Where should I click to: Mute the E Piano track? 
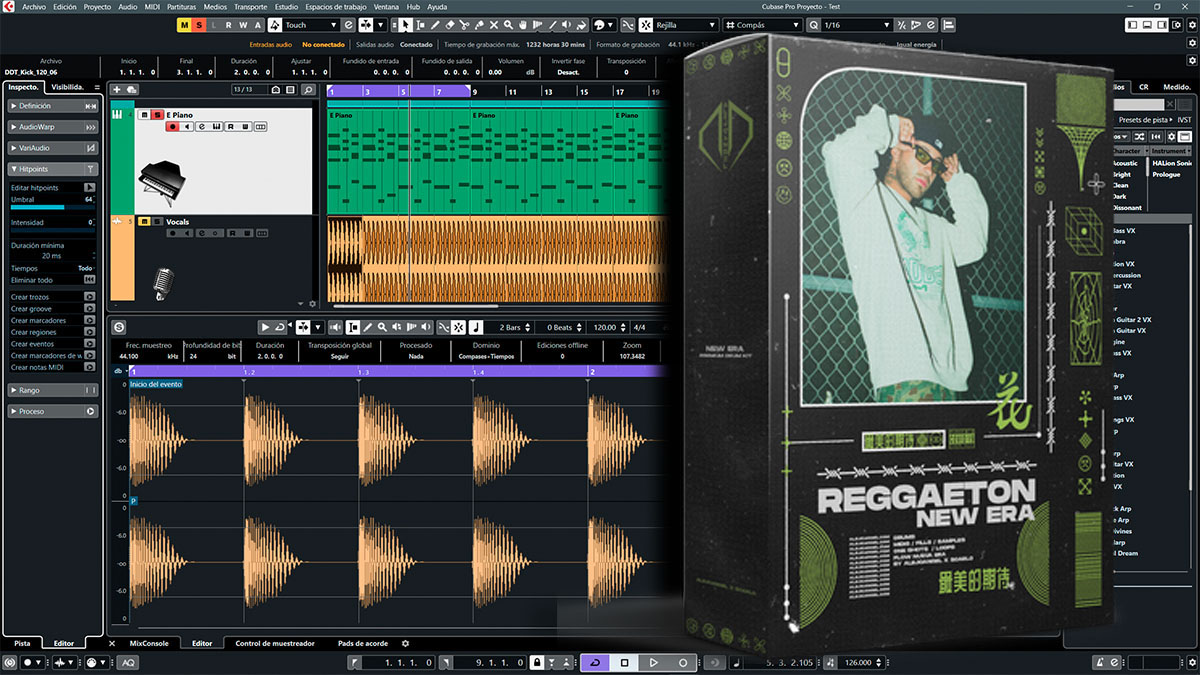pos(144,115)
